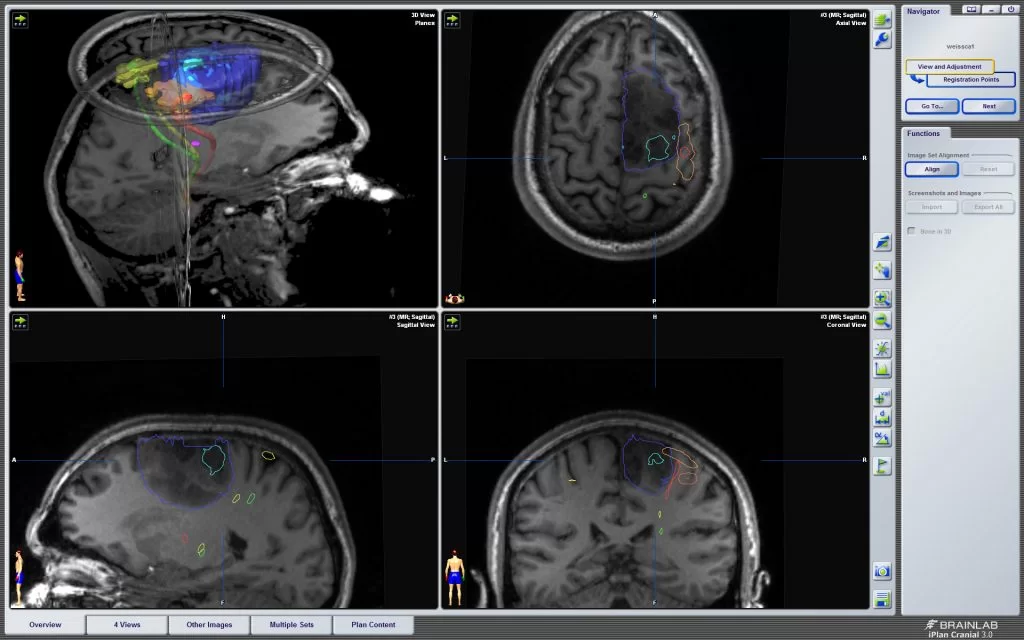Toggle the Bone in 3D checkbox
1024x640 pixels.
point(911,231)
